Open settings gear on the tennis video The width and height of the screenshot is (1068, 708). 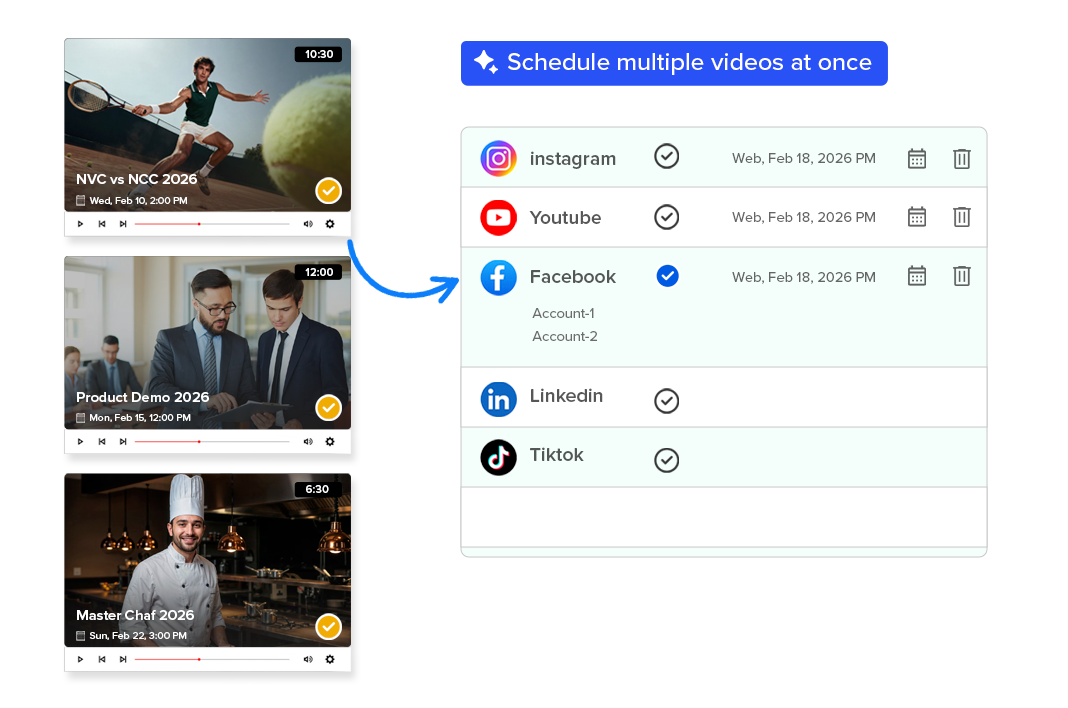pyautogui.click(x=330, y=224)
